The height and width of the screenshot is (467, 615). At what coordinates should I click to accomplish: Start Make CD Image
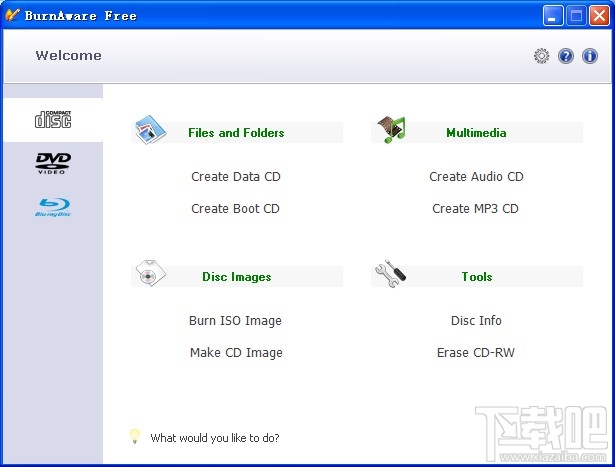pyautogui.click(x=236, y=353)
